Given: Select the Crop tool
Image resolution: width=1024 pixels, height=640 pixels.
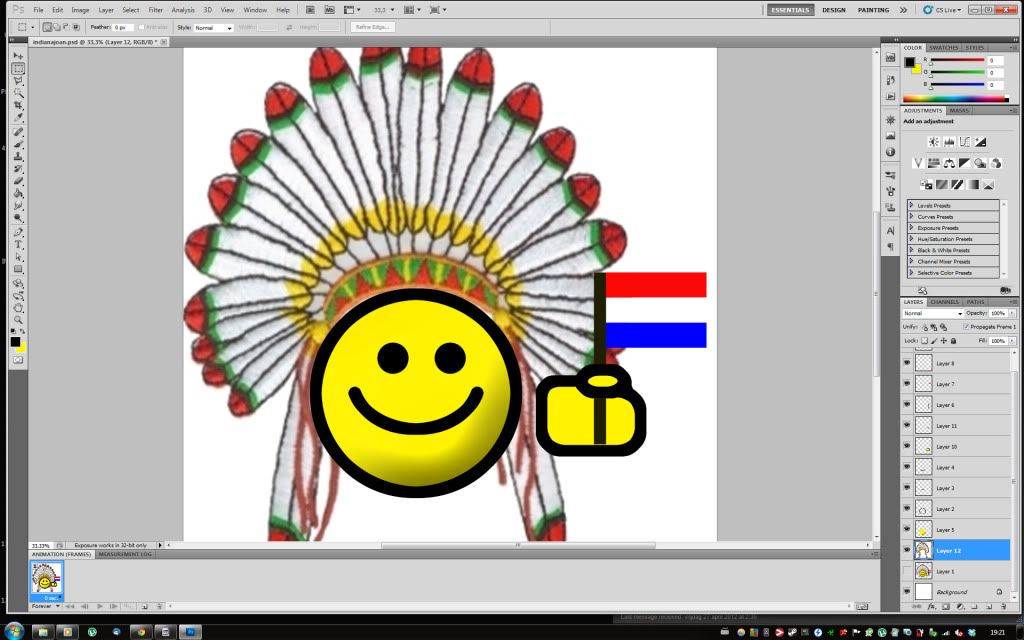Looking at the screenshot, I should point(18,106).
